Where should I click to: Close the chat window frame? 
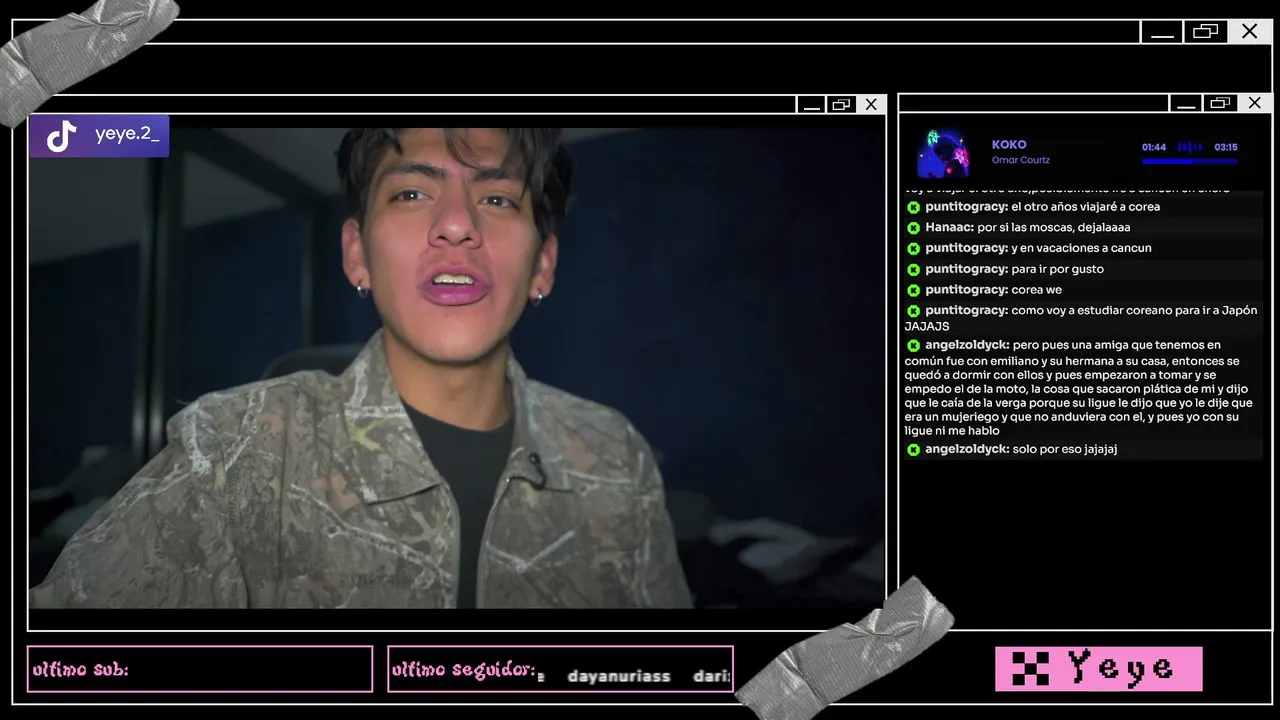[1255, 103]
